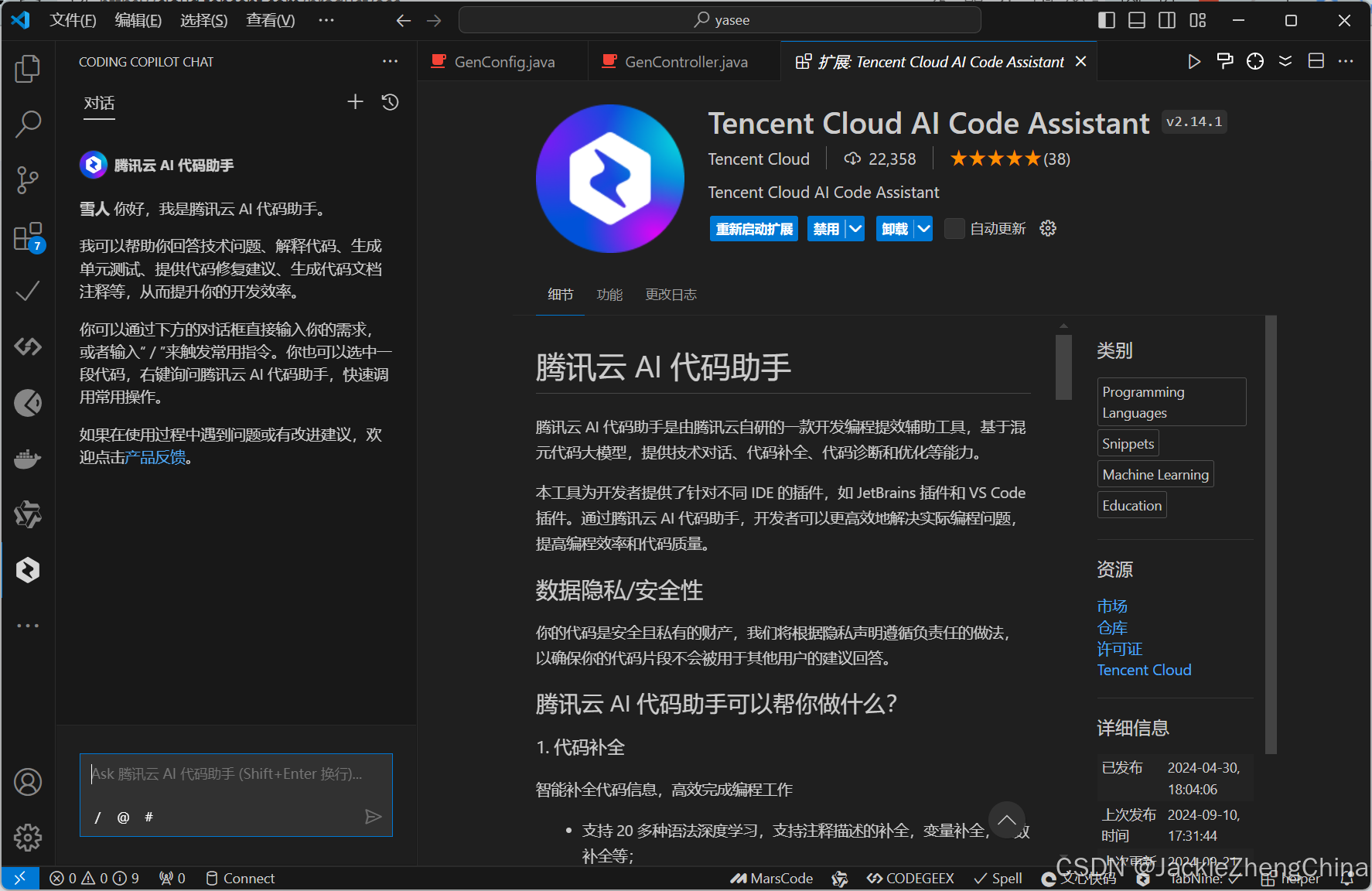Open the customize layout icon

point(1198,21)
